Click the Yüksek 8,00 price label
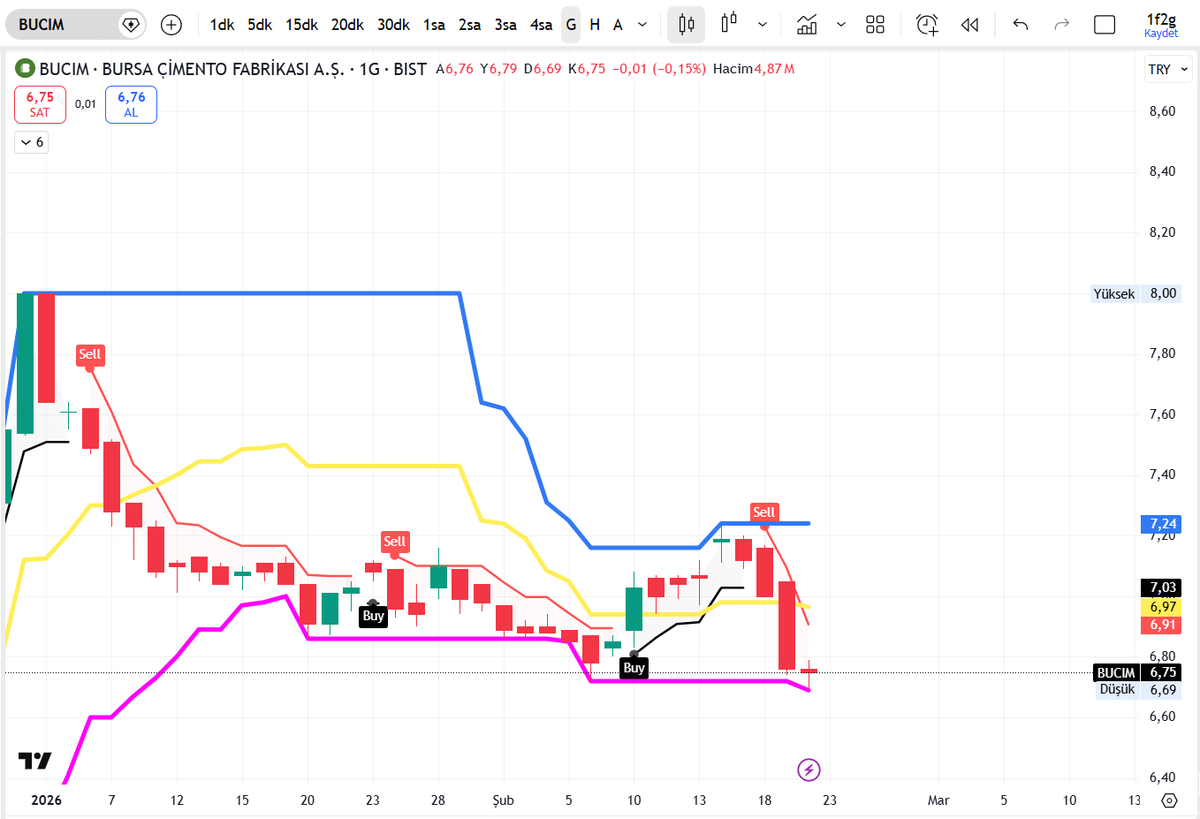 tap(1136, 294)
